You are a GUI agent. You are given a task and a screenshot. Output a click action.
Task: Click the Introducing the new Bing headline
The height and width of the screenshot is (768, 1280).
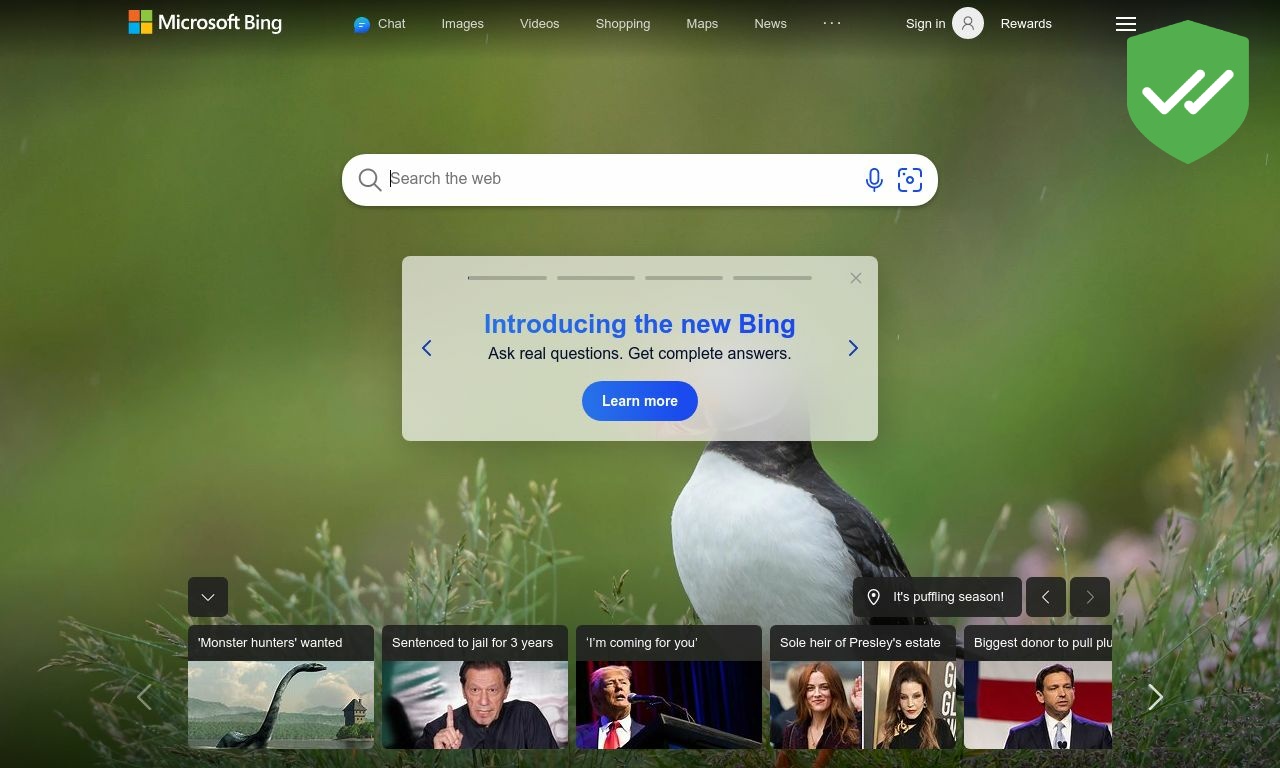640,324
